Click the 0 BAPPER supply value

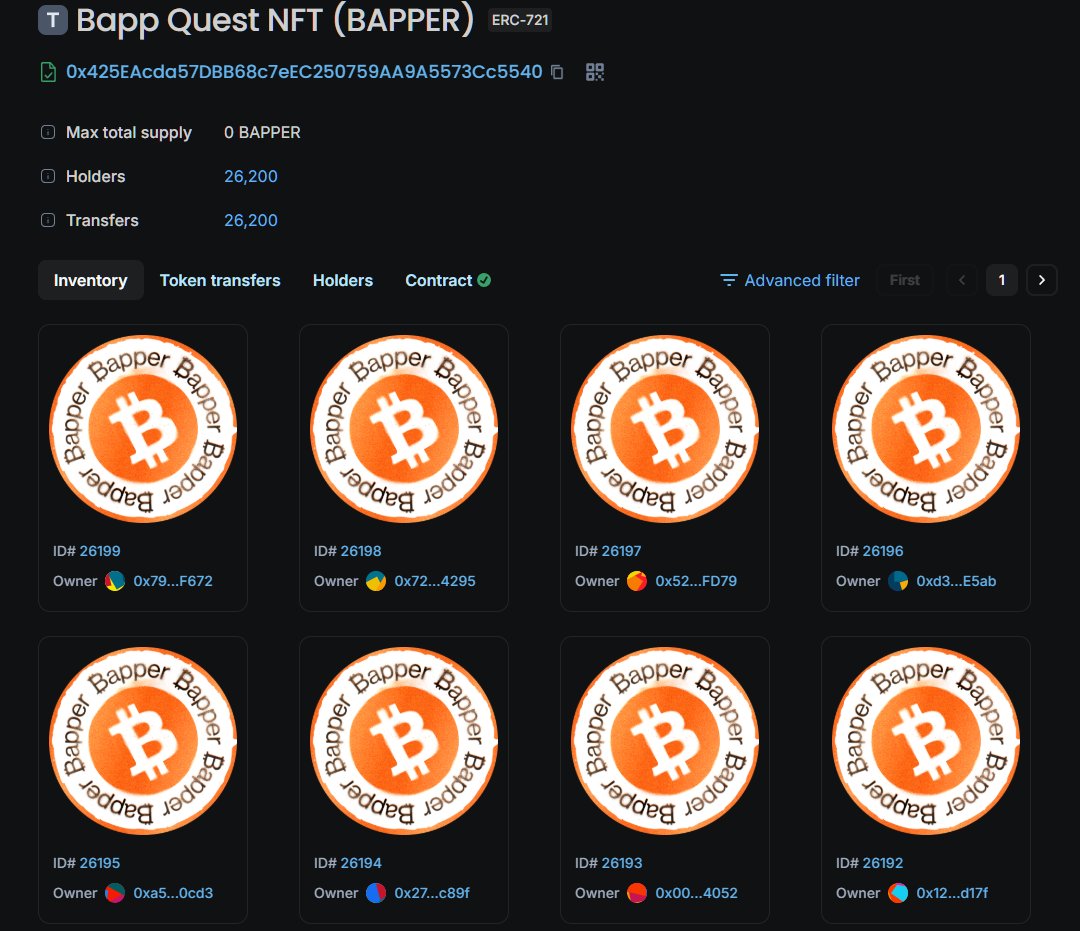(x=262, y=132)
